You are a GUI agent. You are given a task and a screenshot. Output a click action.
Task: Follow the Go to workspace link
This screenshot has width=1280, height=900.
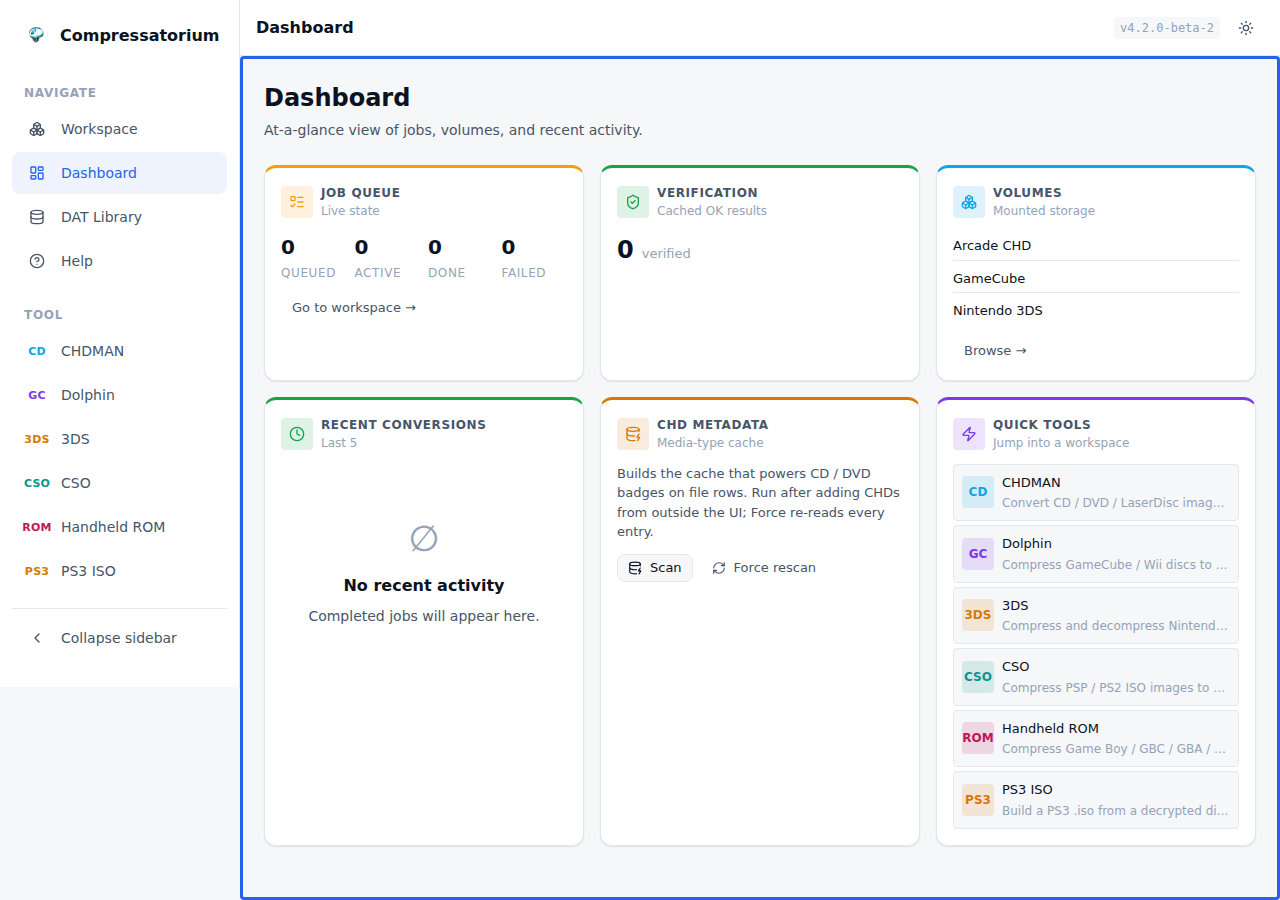coord(354,308)
